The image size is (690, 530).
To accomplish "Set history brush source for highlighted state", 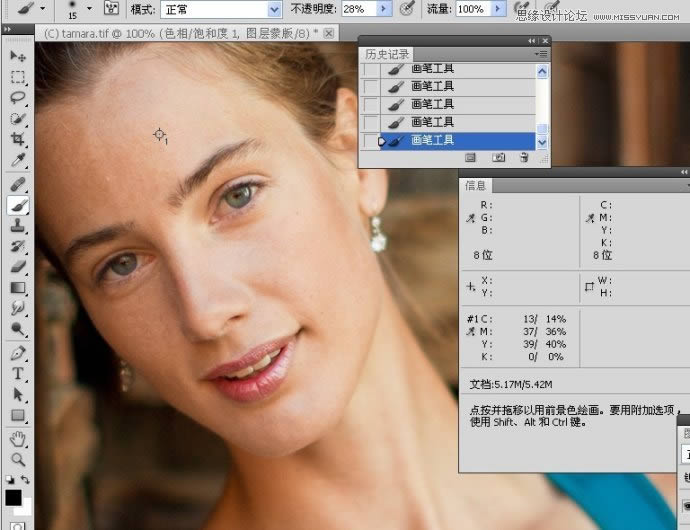I will point(370,141).
